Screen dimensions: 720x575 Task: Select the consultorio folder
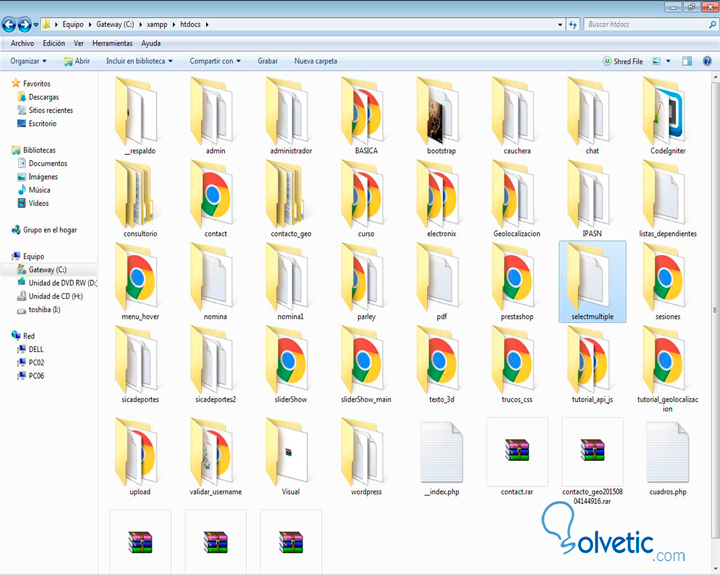(140, 199)
